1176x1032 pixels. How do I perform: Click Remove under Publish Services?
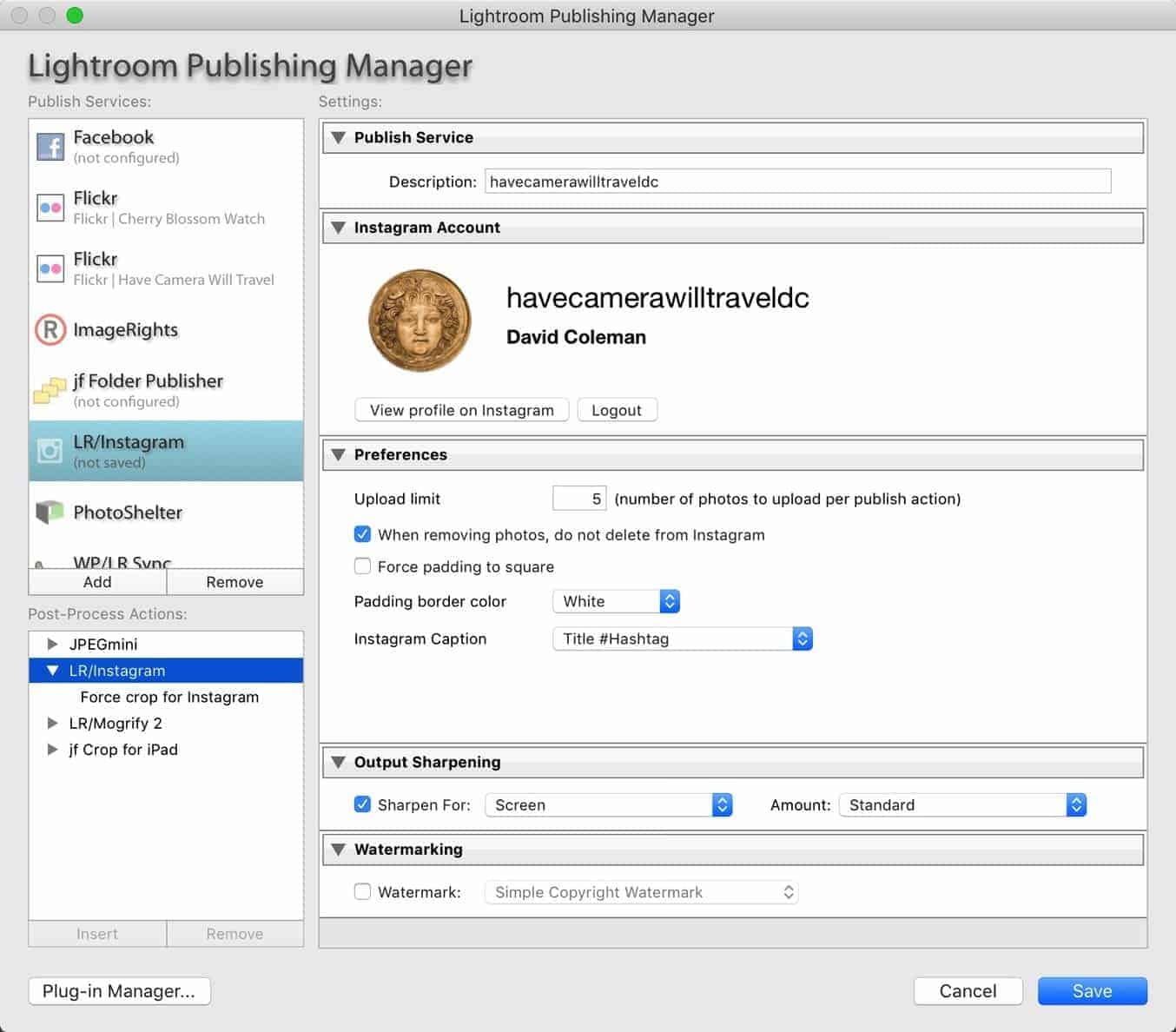tap(235, 582)
